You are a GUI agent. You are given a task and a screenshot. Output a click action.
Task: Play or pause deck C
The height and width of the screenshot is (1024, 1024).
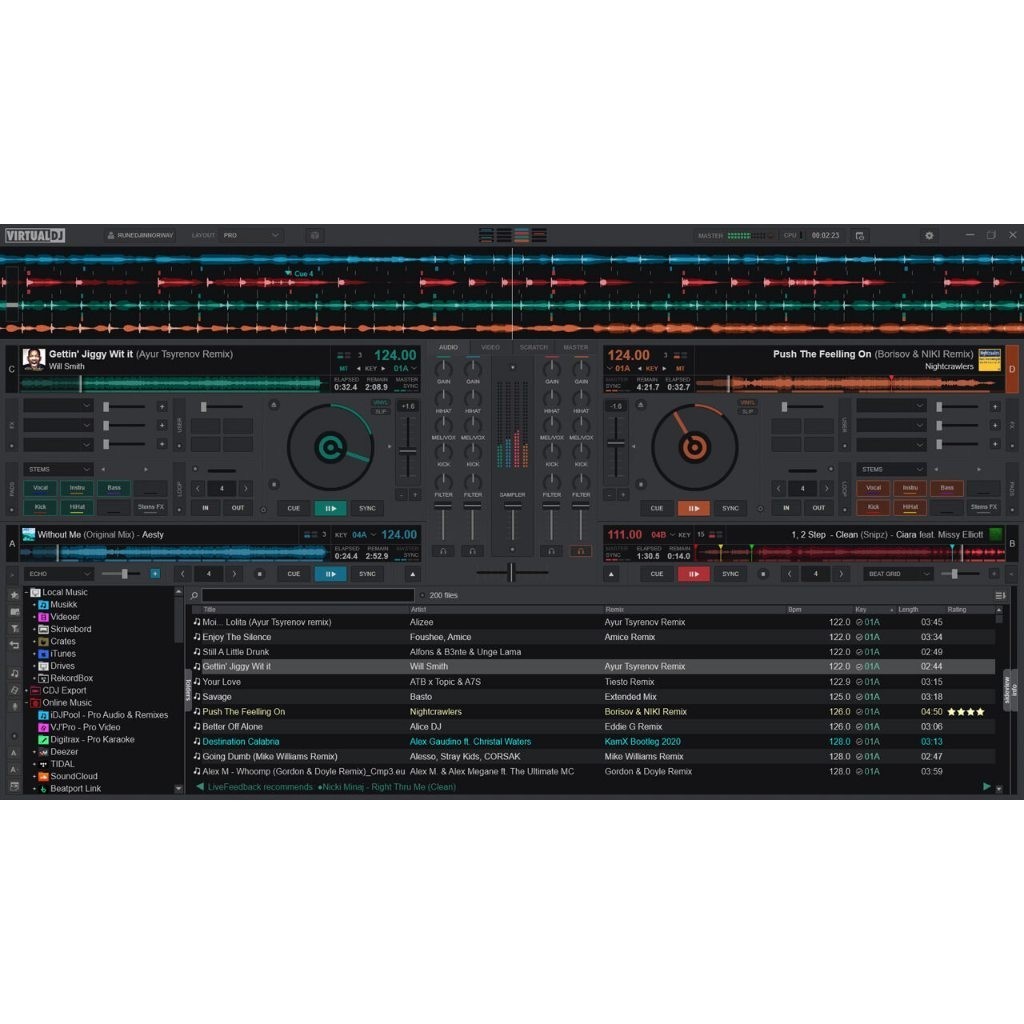(x=330, y=508)
